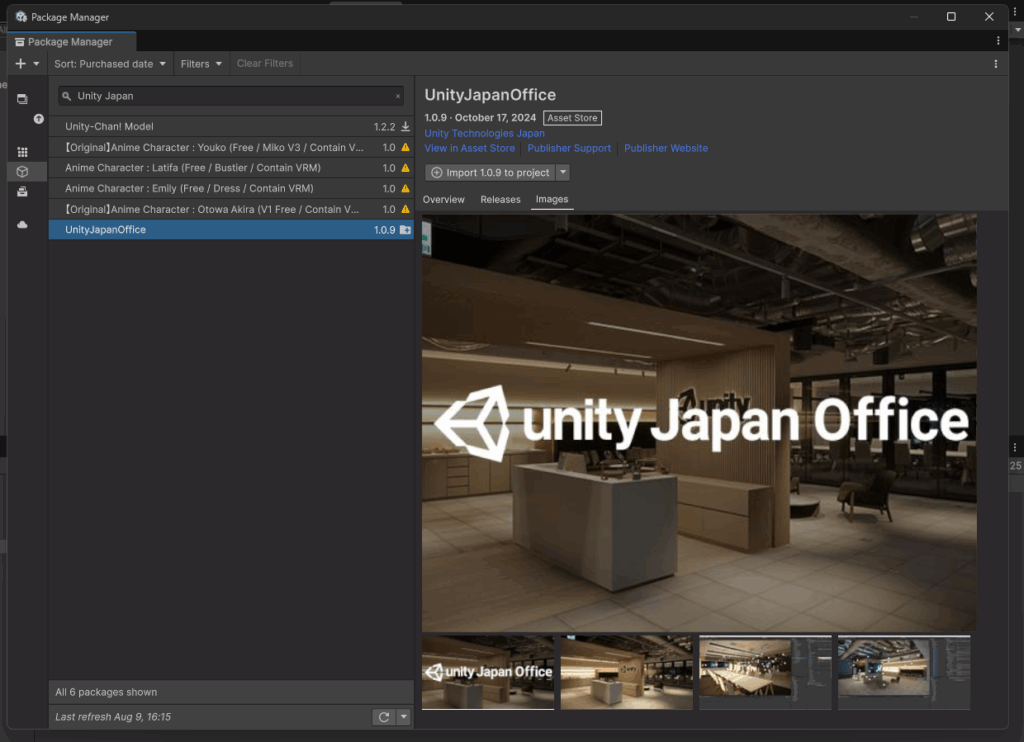The width and height of the screenshot is (1024, 742).
Task: Click the import folder icon on the UnityJapanOffice row
Action: pos(406,229)
